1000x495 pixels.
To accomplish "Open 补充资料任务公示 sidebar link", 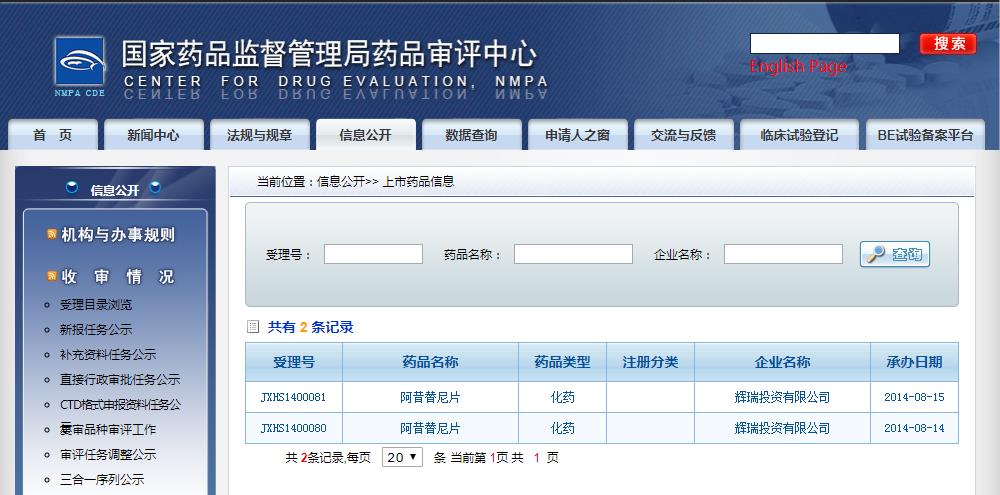I will (108, 355).
